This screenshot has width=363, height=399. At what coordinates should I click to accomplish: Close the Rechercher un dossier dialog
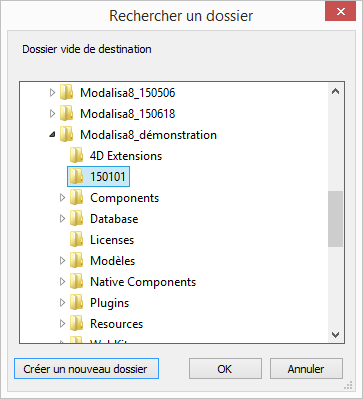tap(340, 12)
